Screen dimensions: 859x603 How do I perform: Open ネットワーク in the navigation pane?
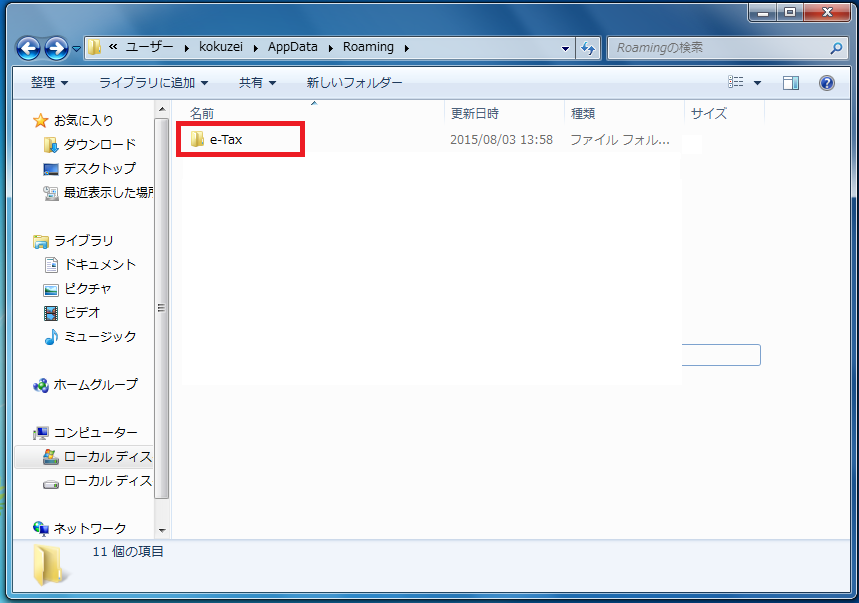90,529
